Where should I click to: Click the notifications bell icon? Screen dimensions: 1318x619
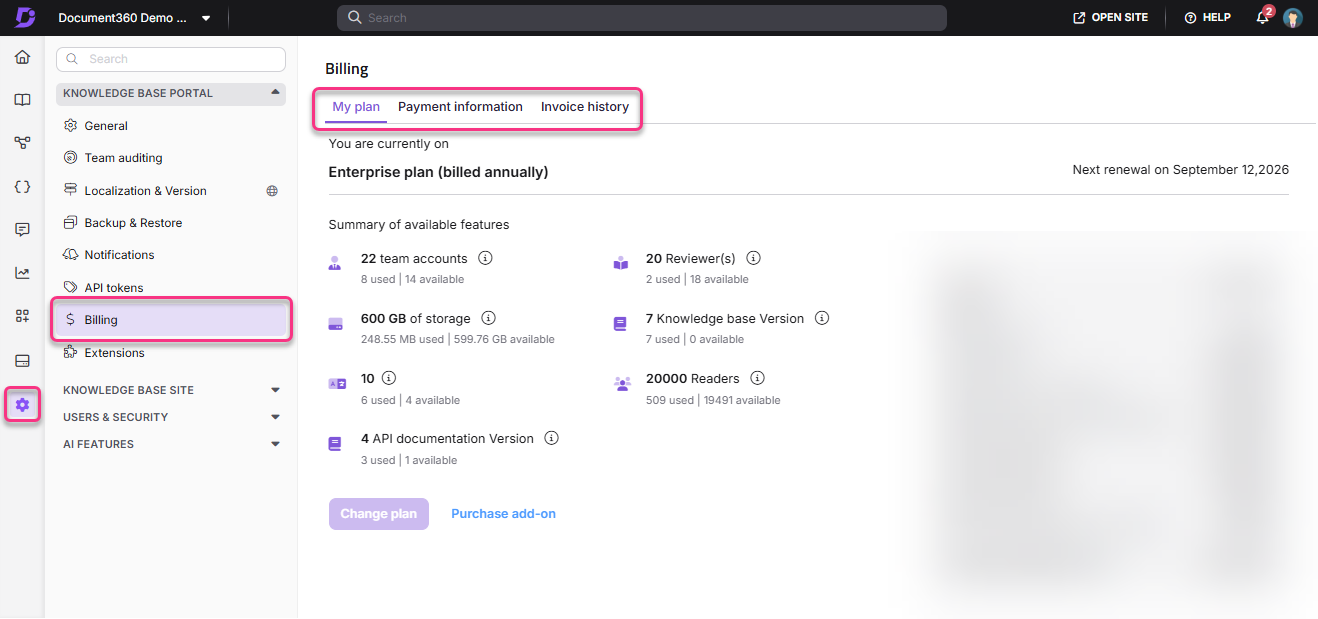[1262, 18]
